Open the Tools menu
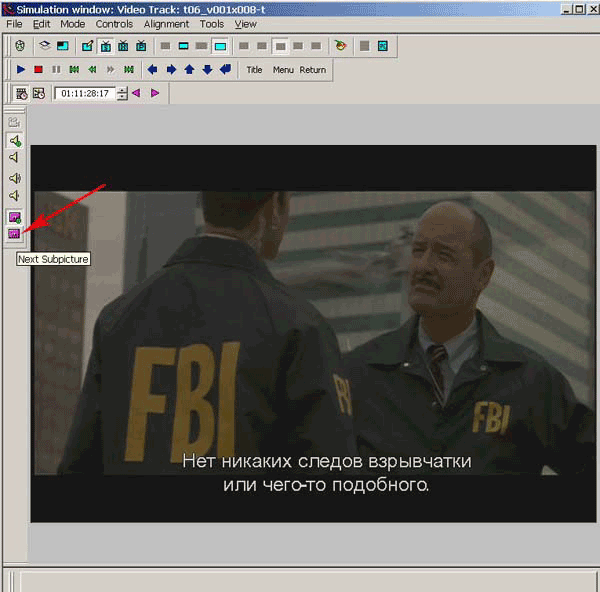The image size is (600, 592). 212,24
